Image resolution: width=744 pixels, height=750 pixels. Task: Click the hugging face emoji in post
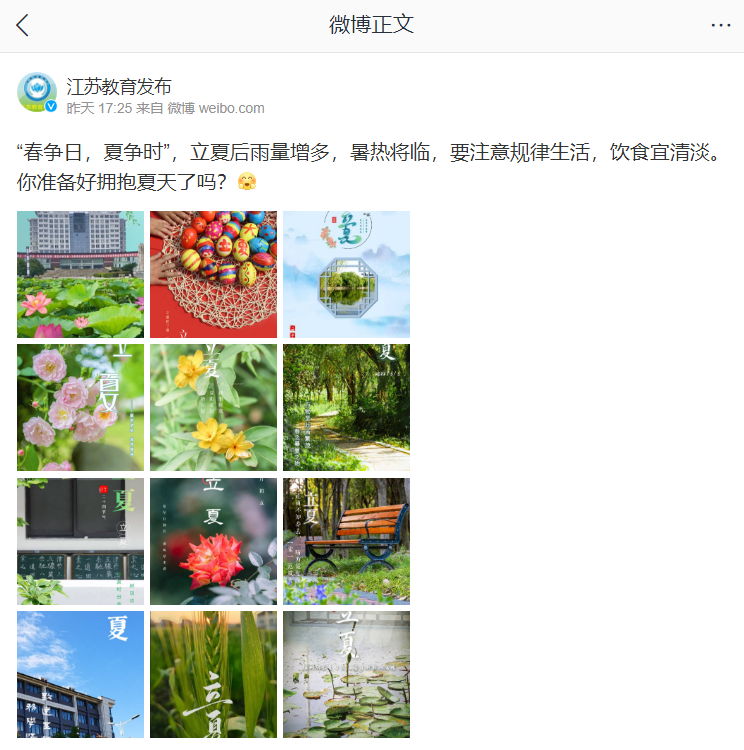tap(247, 182)
